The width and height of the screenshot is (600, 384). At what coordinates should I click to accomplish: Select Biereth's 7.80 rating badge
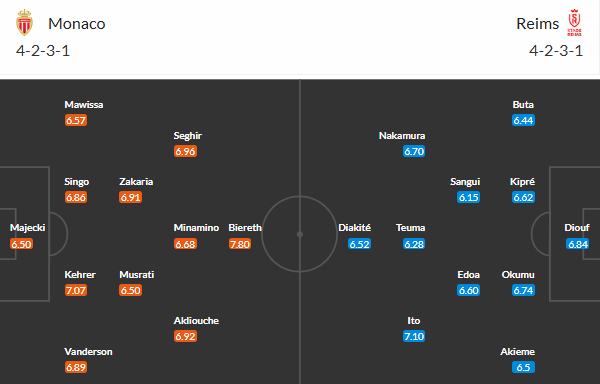240,244
